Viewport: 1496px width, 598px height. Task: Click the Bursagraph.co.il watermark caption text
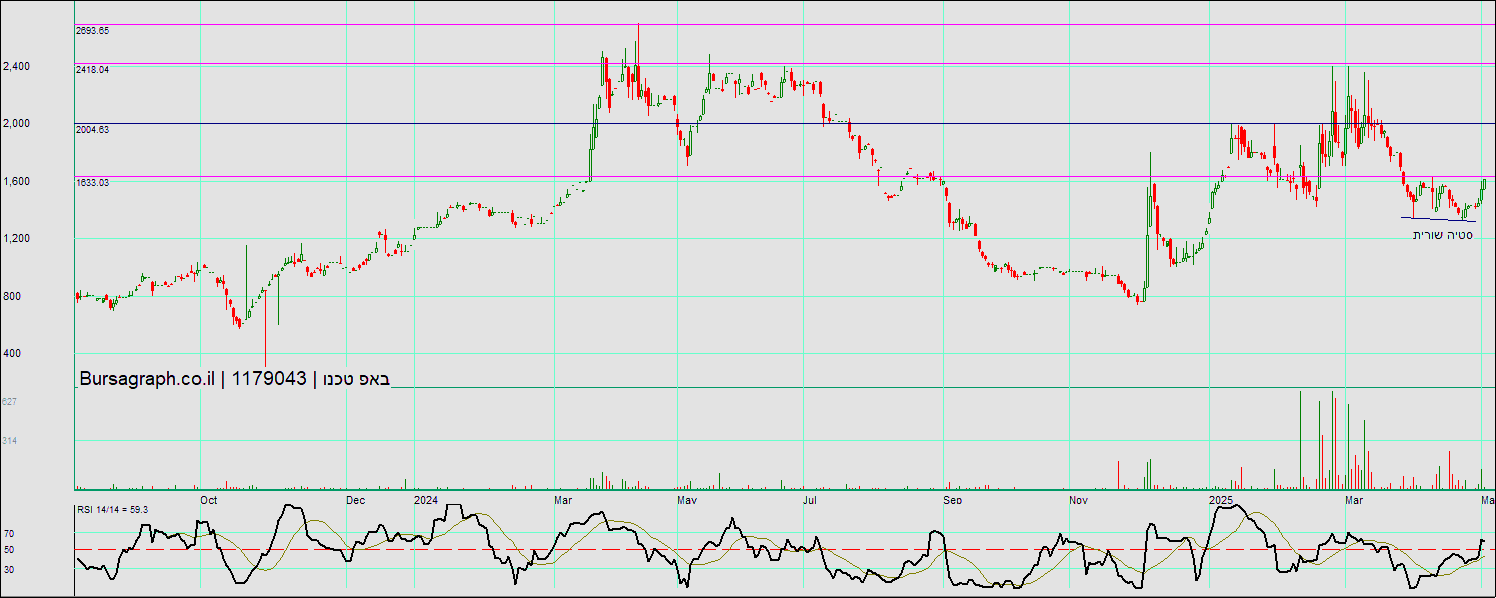[x=235, y=379]
